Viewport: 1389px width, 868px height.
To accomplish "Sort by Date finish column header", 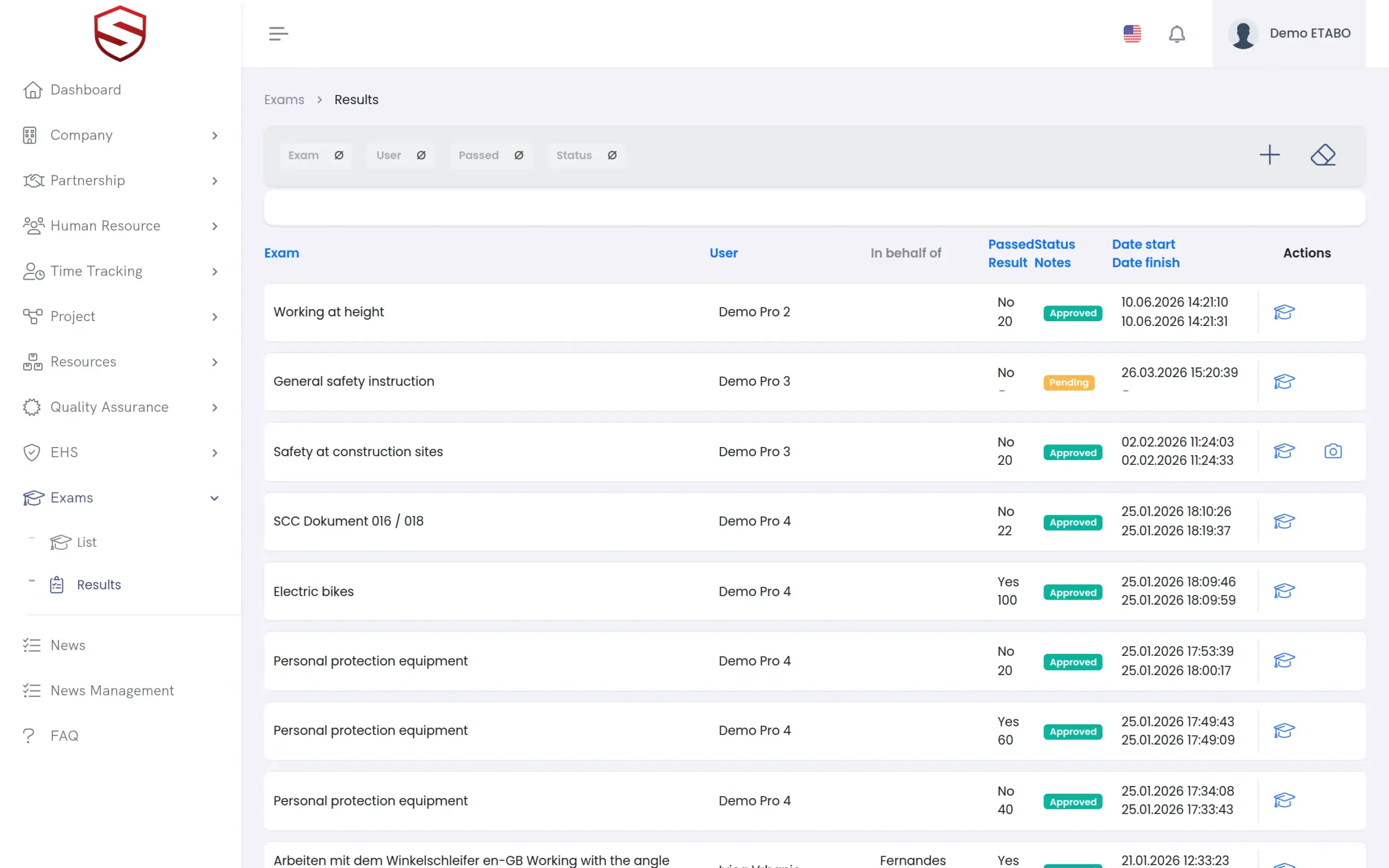I will [1145, 263].
